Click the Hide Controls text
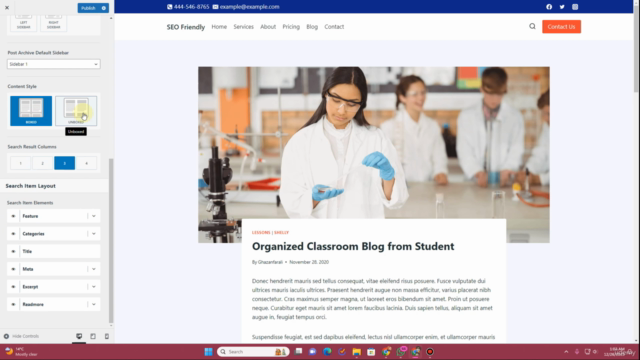 click(x=25, y=336)
